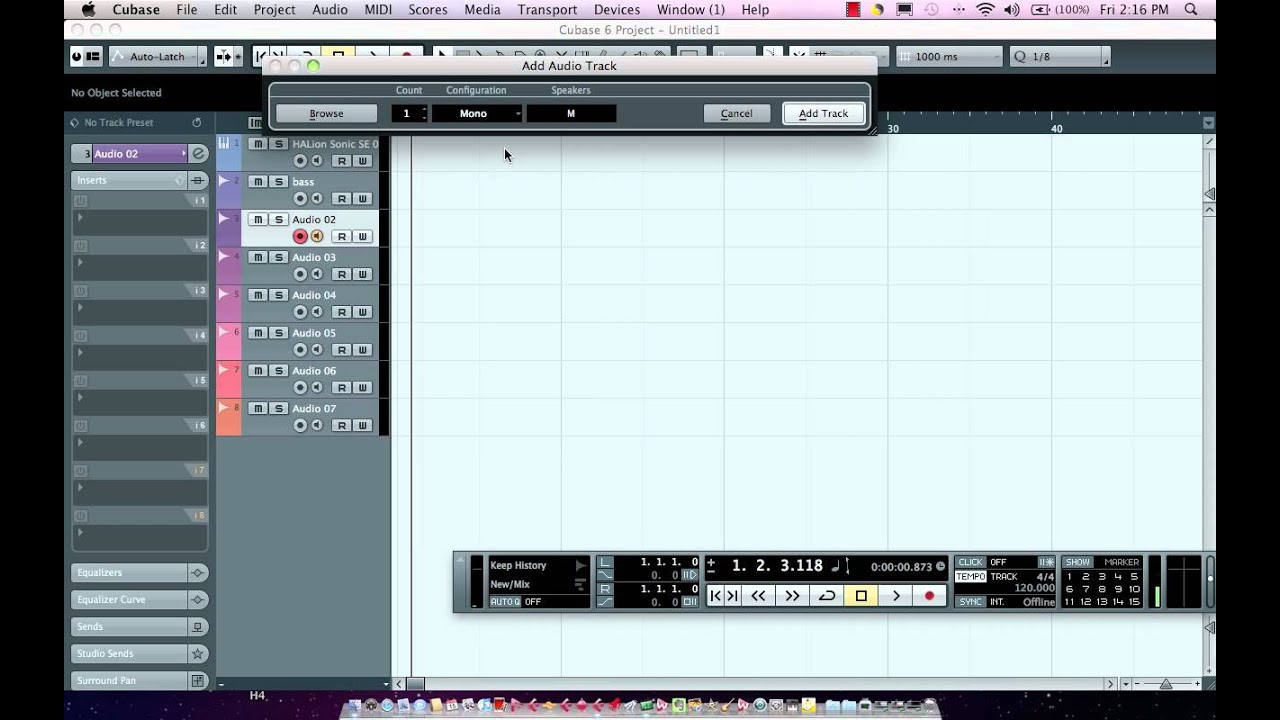The width and height of the screenshot is (1280, 720).
Task: Toggle Inserts bypass icon in inspector
Action: (198, 180)
